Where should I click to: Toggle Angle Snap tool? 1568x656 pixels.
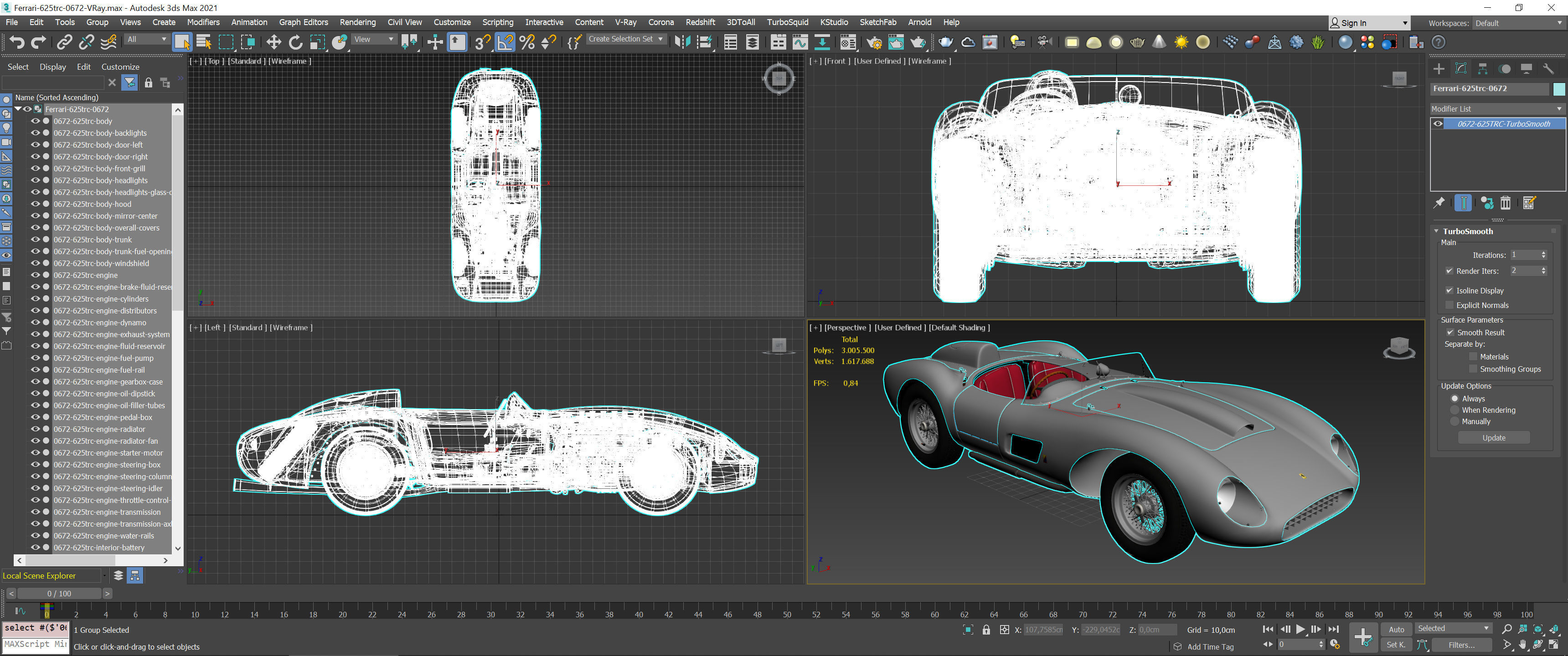[x=505, y=42]
